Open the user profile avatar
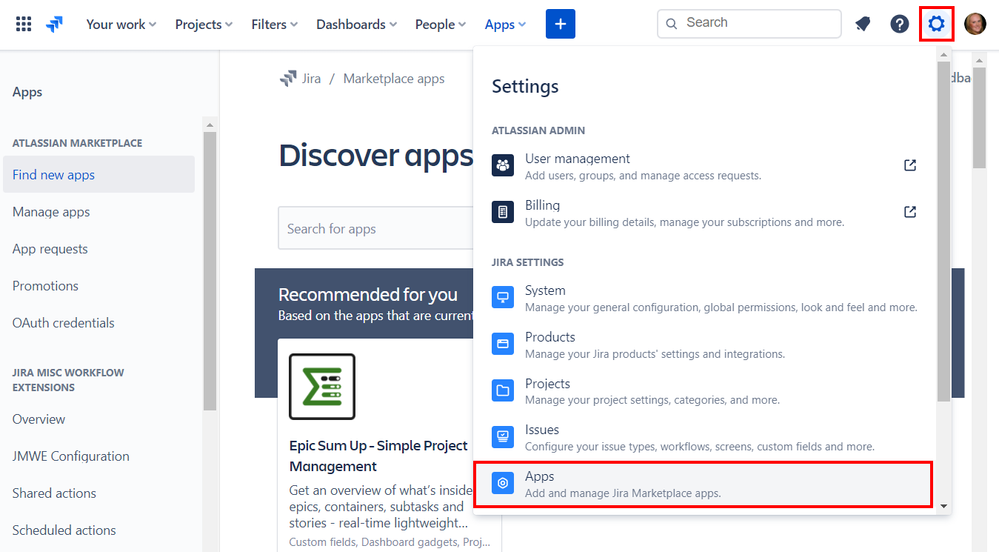 975,24
